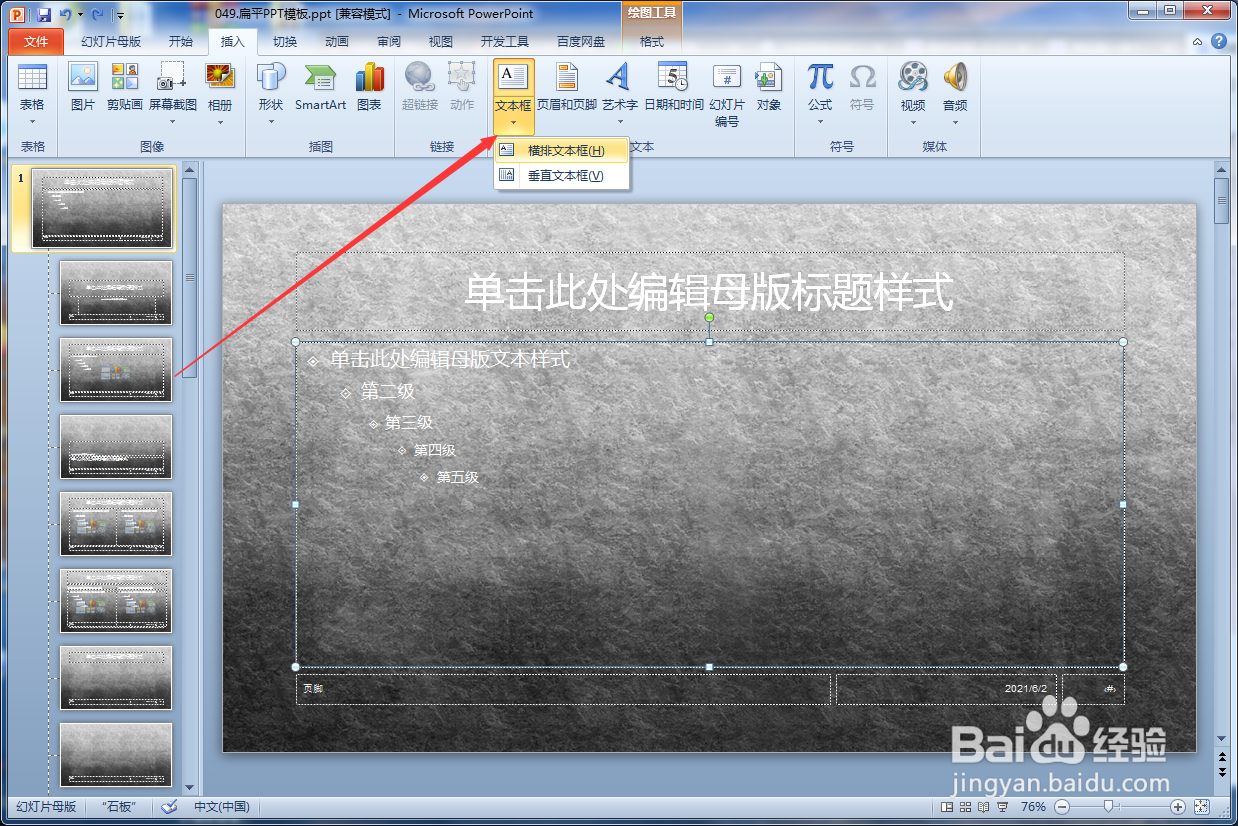Save the presentation from quick access toolbar
This screenshot has height=826, width=1238.
coord(44,14)
